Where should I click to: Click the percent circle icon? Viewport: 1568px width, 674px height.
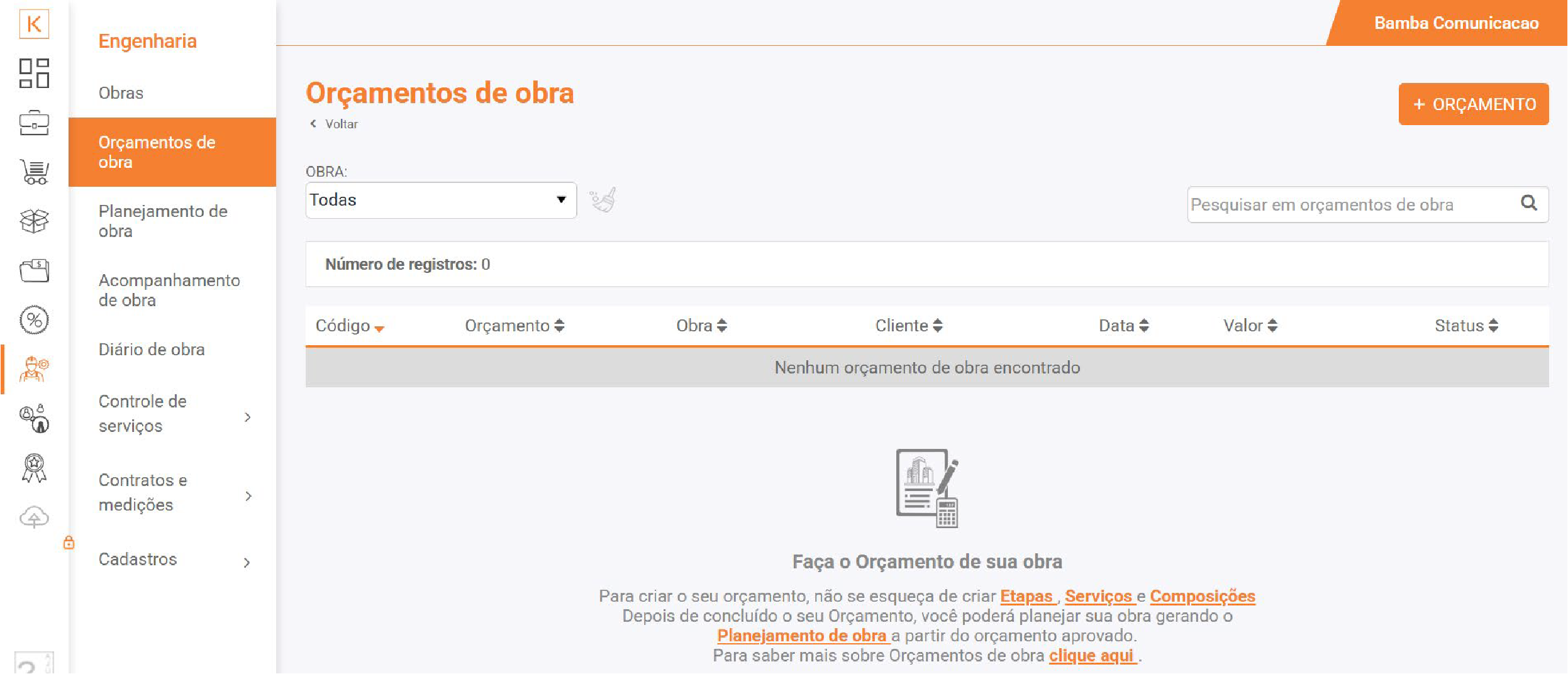click(34, 320)
